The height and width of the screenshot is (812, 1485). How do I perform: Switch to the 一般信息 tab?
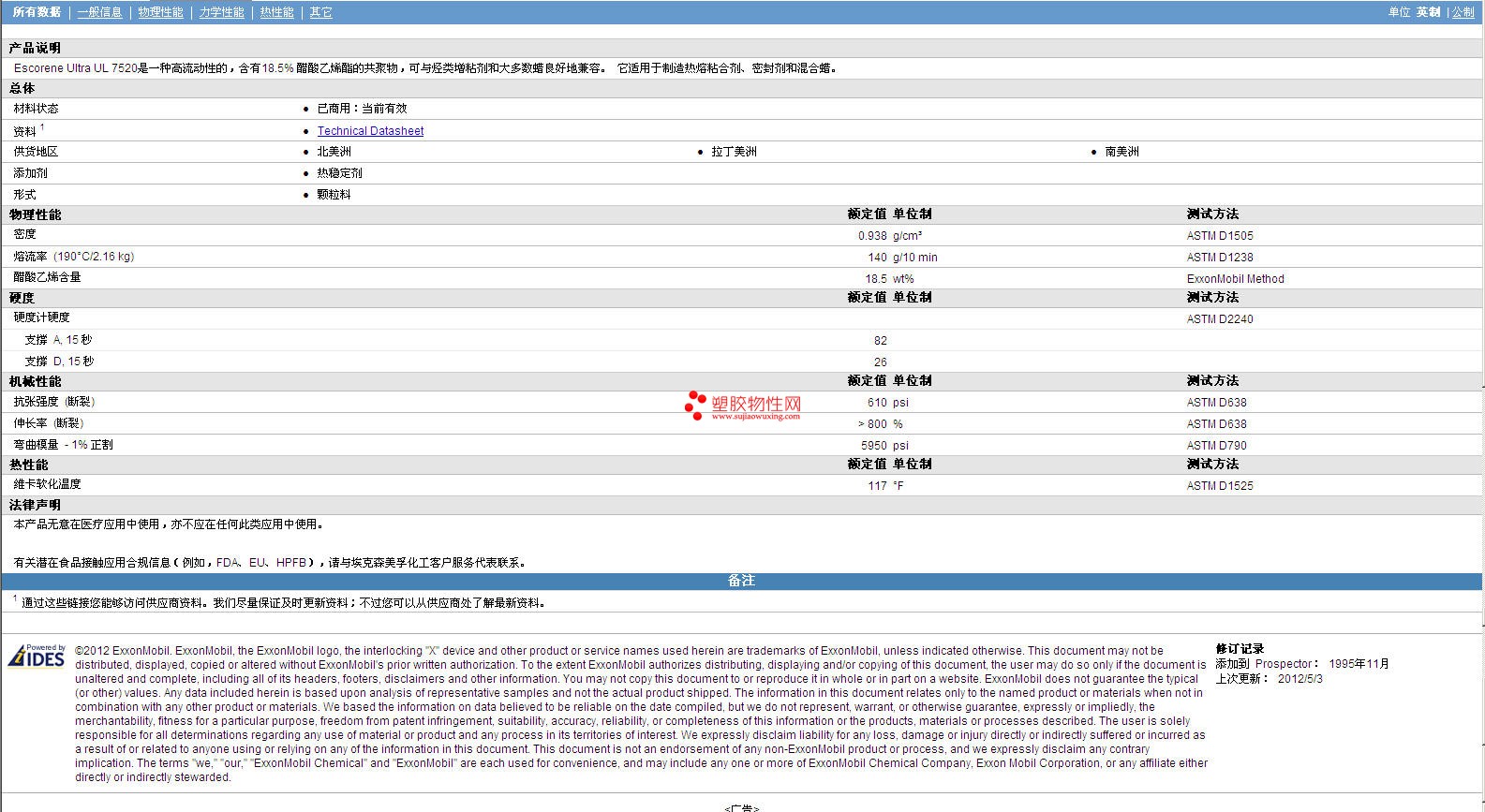[x=99, y=12]
